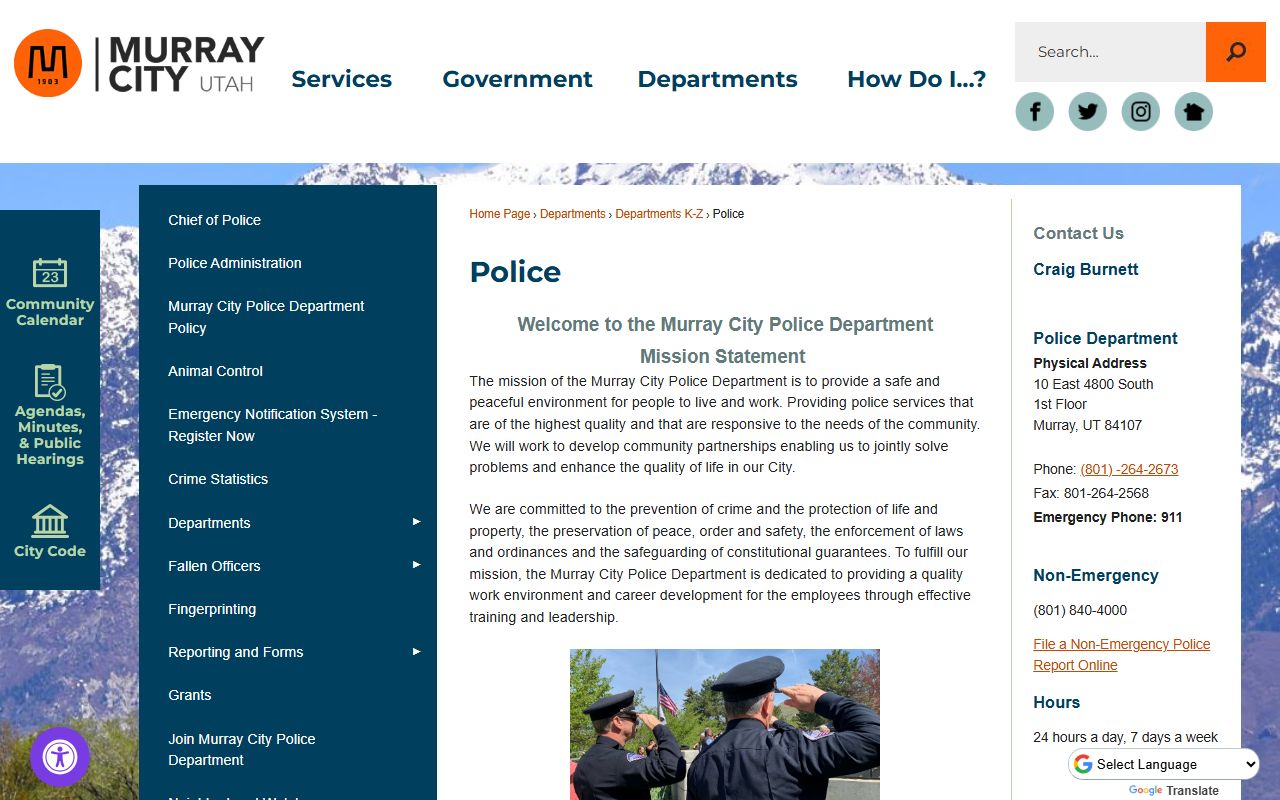Open File a Non-Emergency Police Report Online

(1122, 655)
